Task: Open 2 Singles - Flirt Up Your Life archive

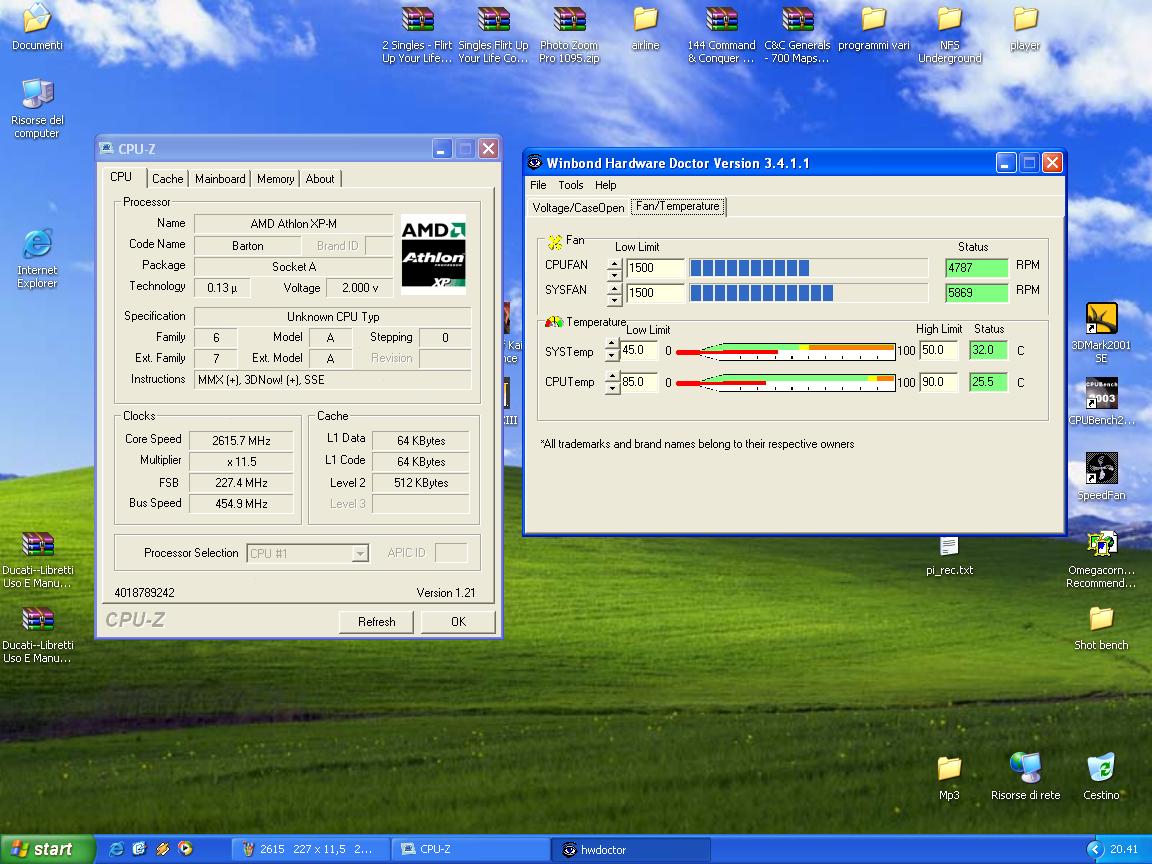Action: [x=417, y=34]
